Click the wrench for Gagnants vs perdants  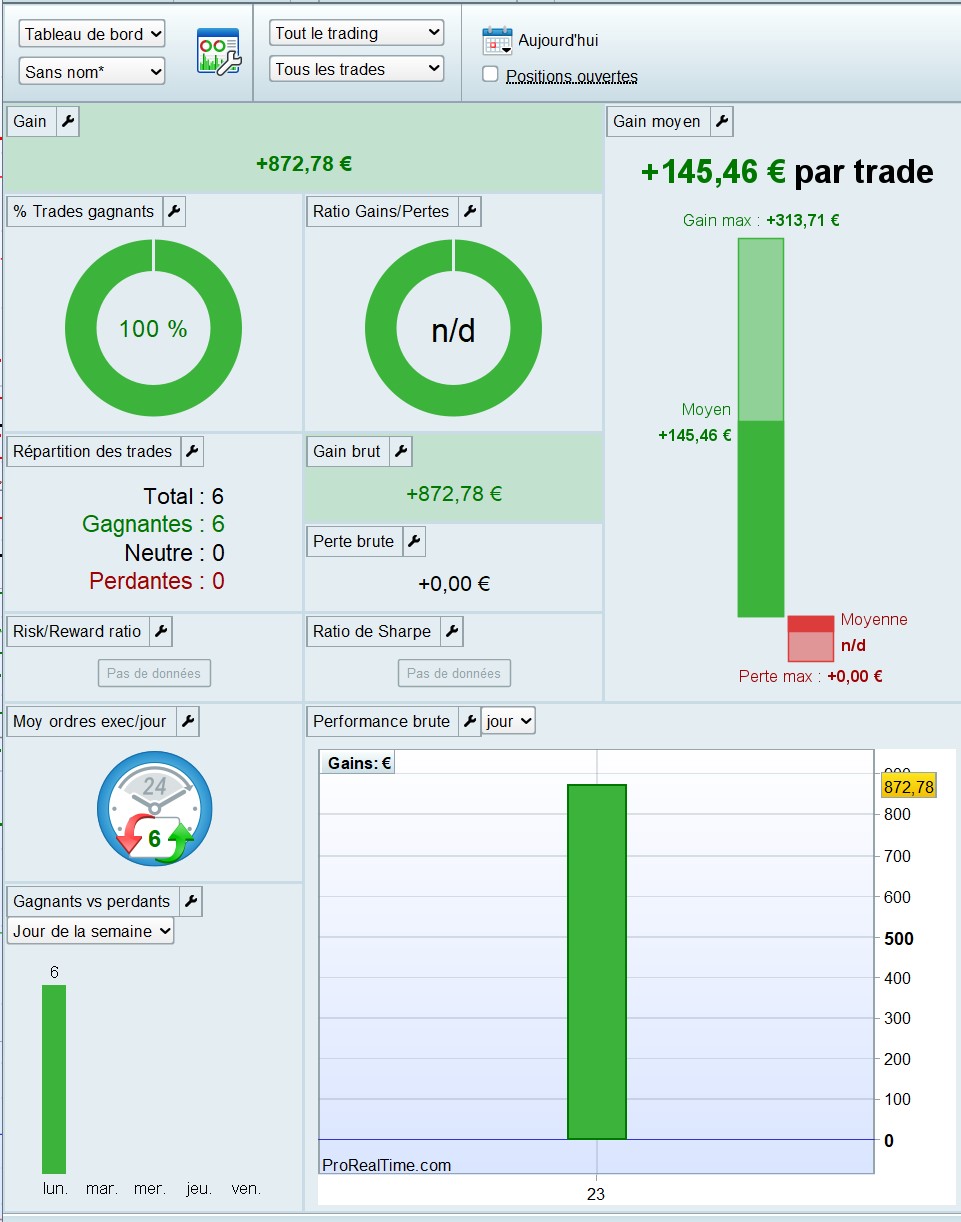(x=191, y=901)
